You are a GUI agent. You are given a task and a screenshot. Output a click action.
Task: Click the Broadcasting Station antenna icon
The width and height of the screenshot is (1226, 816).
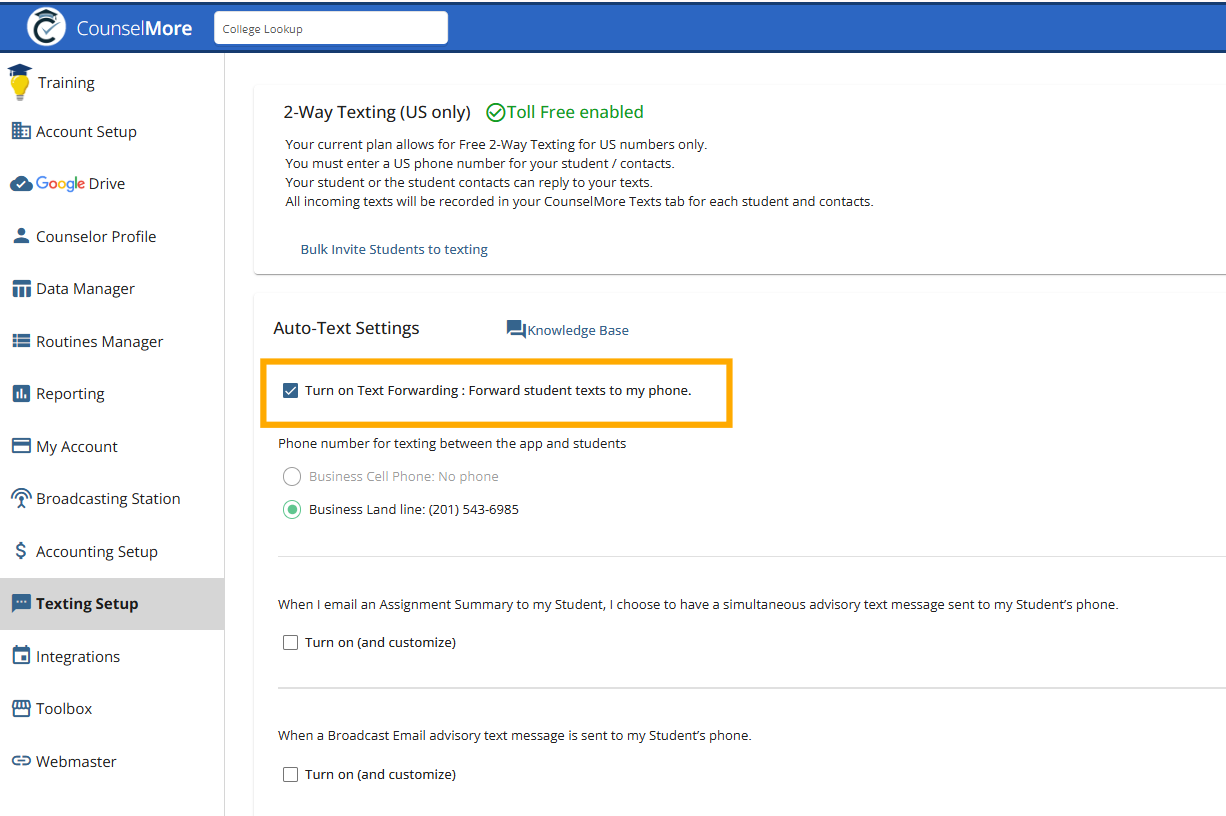[21, 498]
